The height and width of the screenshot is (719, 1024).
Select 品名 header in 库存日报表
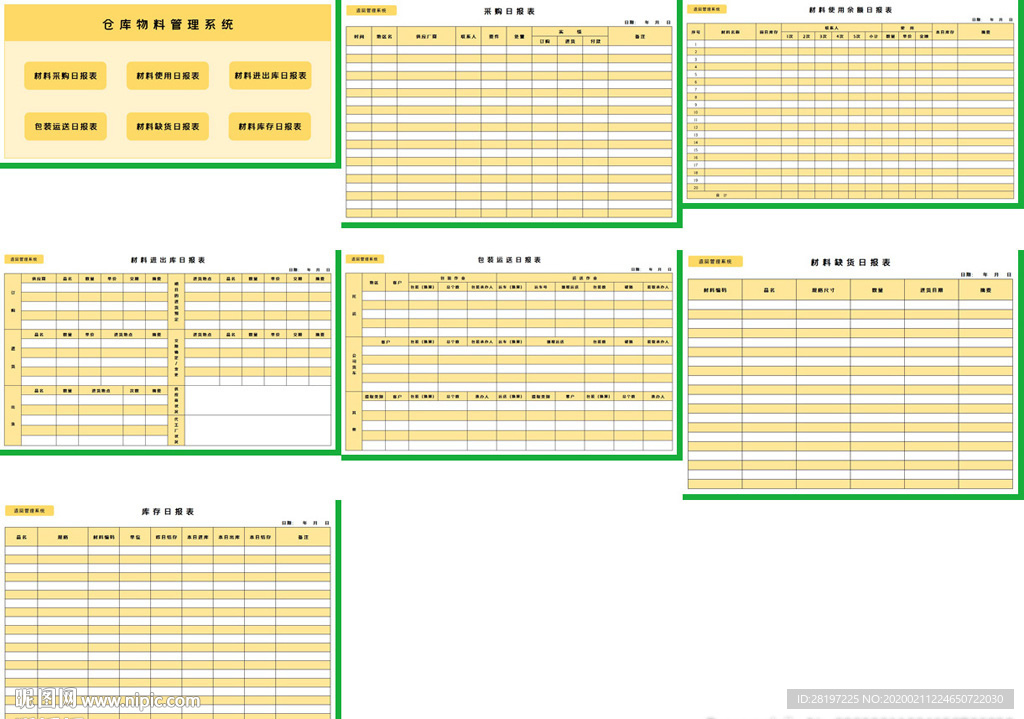[x=22, y=537]
